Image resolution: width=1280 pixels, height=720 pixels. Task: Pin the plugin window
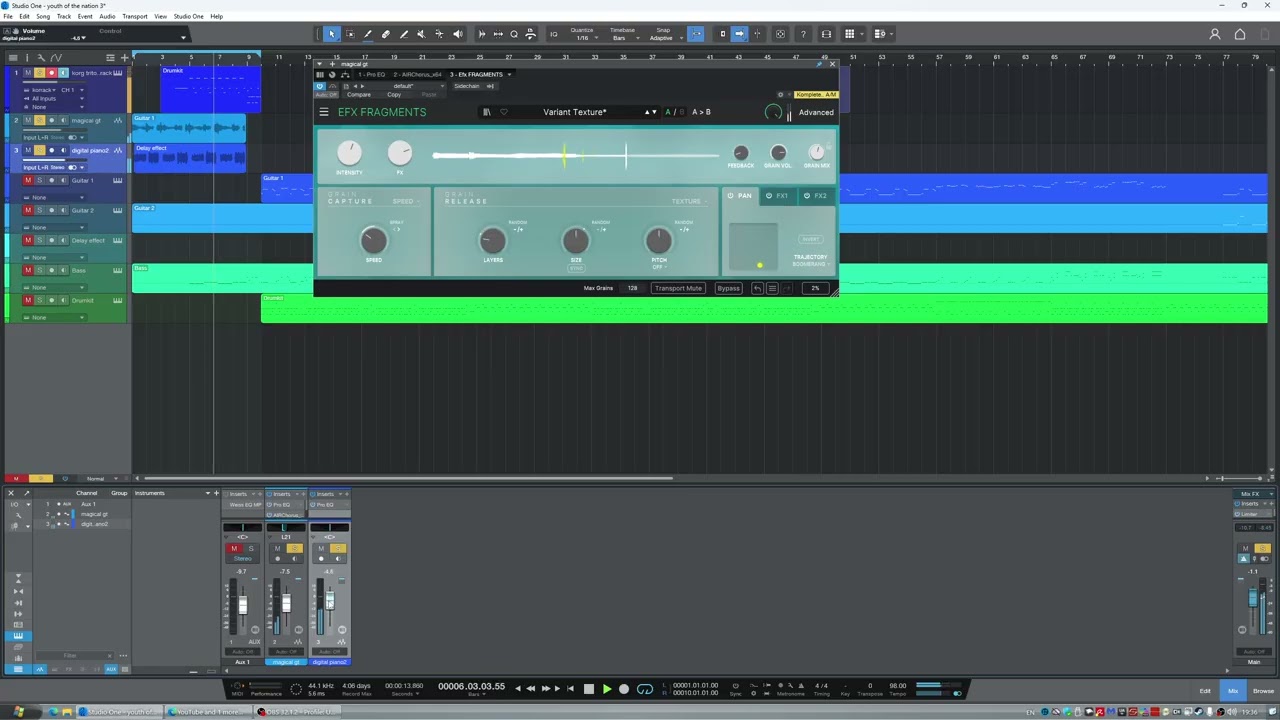820,64
